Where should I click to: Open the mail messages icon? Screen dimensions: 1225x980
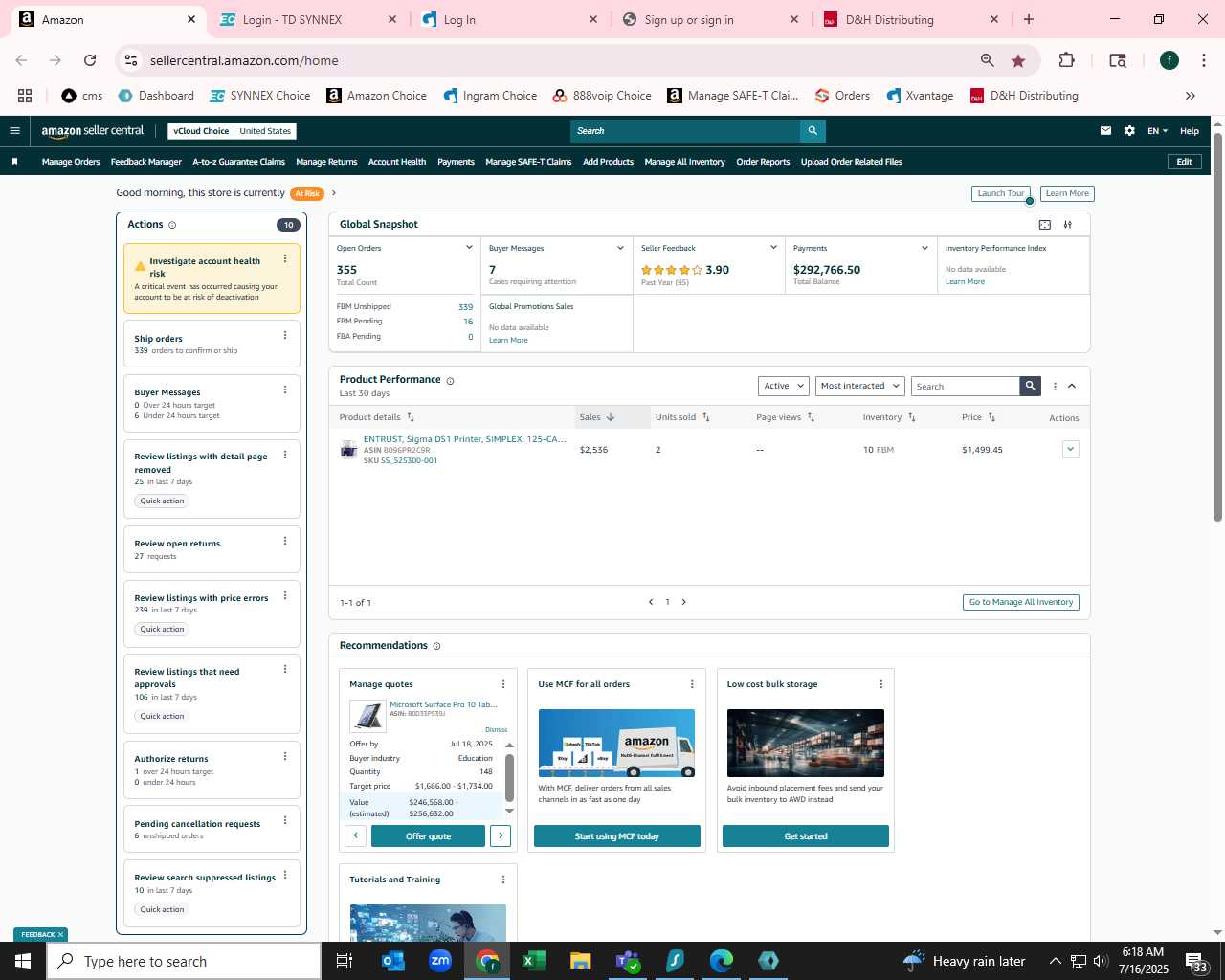[x=1105, y=131]
